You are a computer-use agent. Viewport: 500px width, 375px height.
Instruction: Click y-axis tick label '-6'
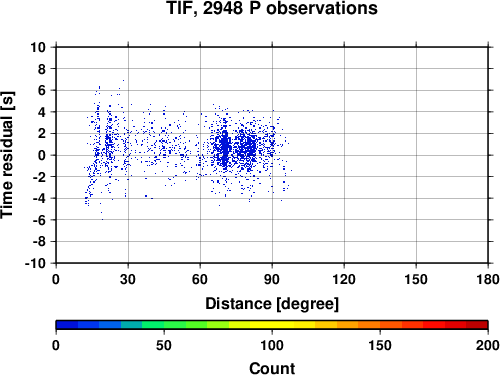[39, 220]
